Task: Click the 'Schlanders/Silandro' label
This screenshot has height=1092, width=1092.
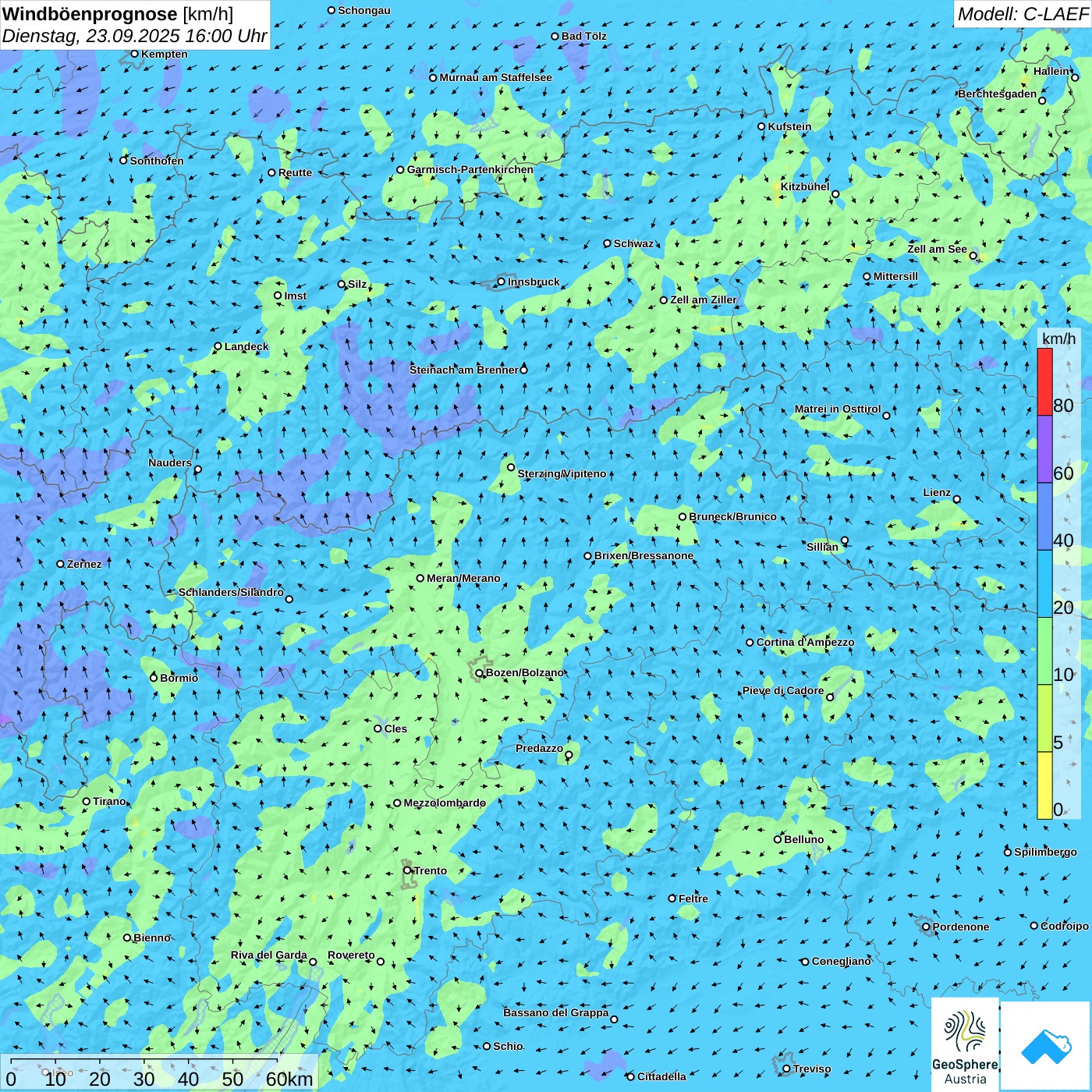Action: click(x=231, y=592)
